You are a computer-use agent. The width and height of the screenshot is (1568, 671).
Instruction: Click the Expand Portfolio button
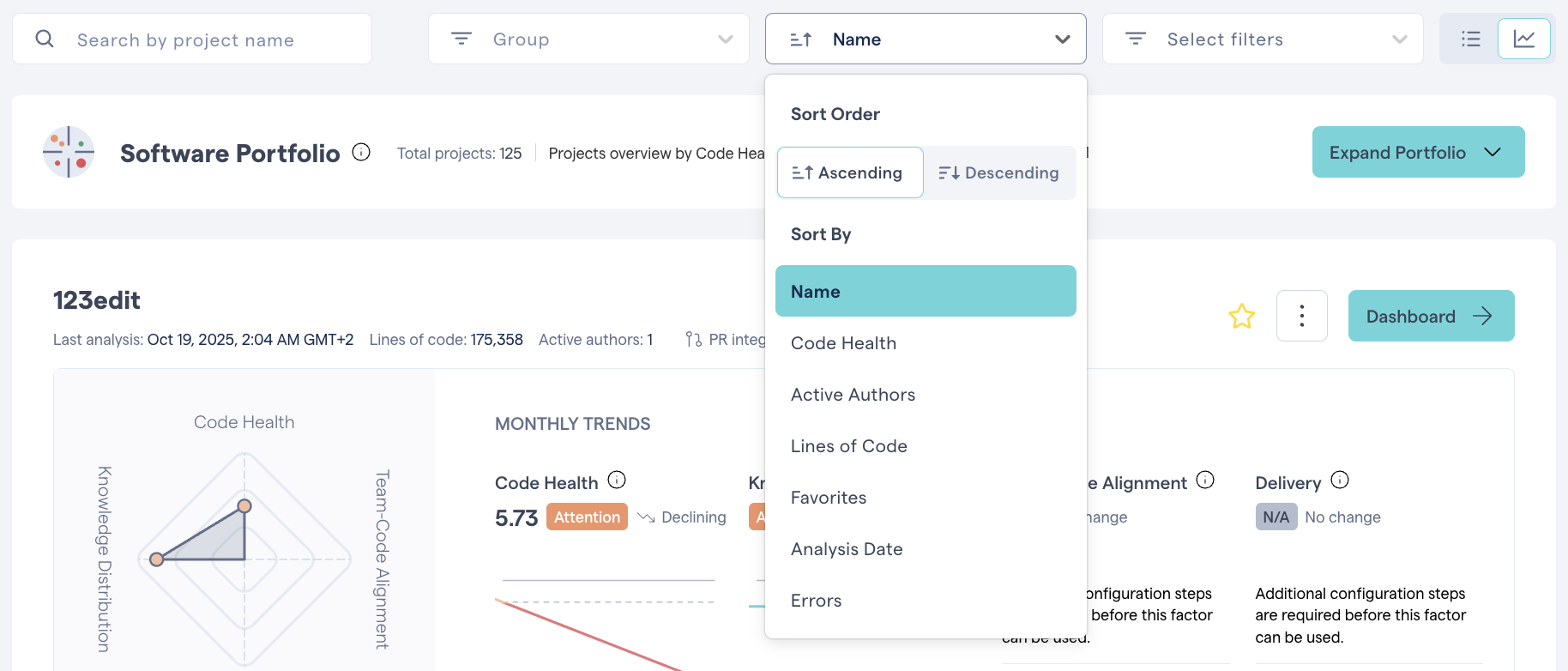[1417, 152]
